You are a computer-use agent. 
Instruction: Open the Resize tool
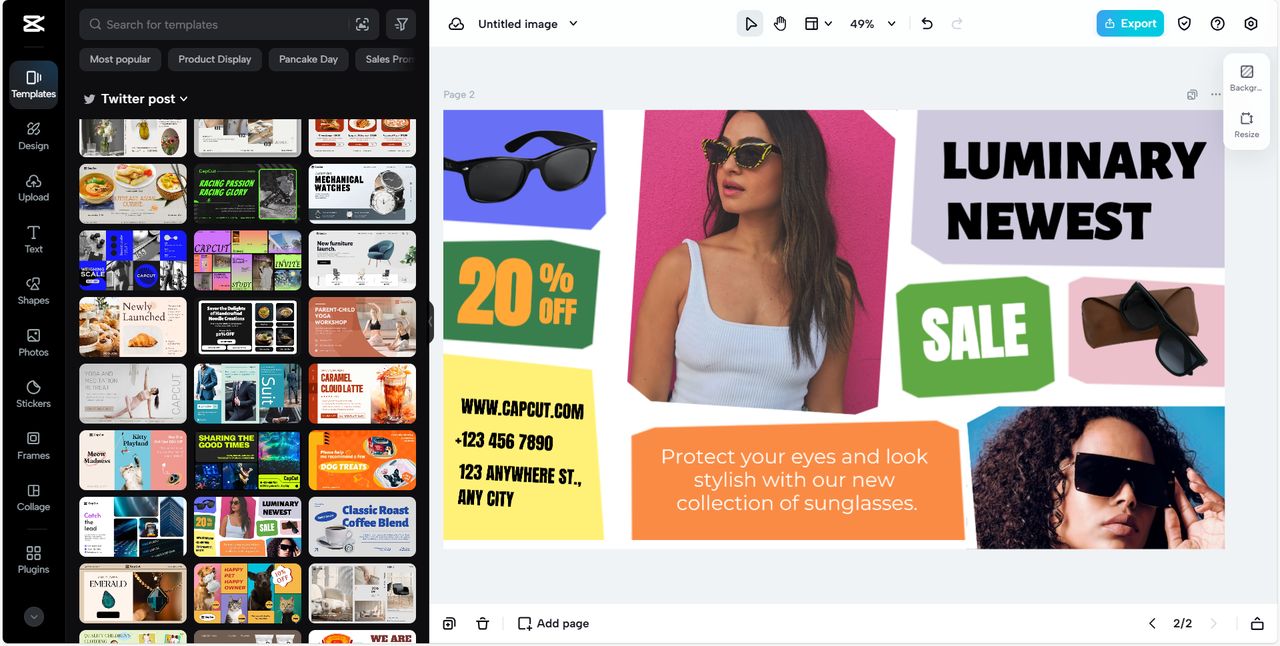[1246, 125]
